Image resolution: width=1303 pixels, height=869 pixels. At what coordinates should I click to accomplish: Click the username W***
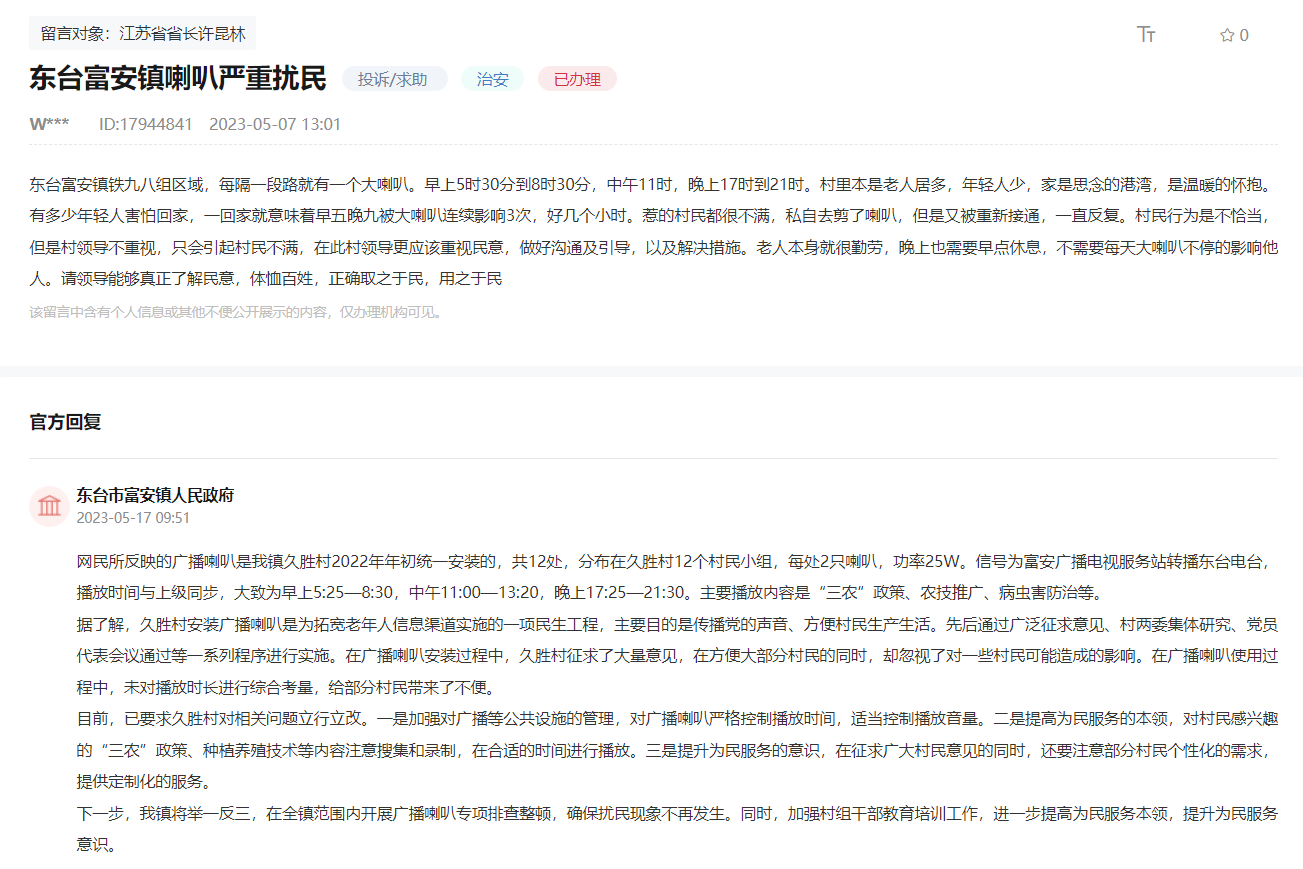[44, 124]
